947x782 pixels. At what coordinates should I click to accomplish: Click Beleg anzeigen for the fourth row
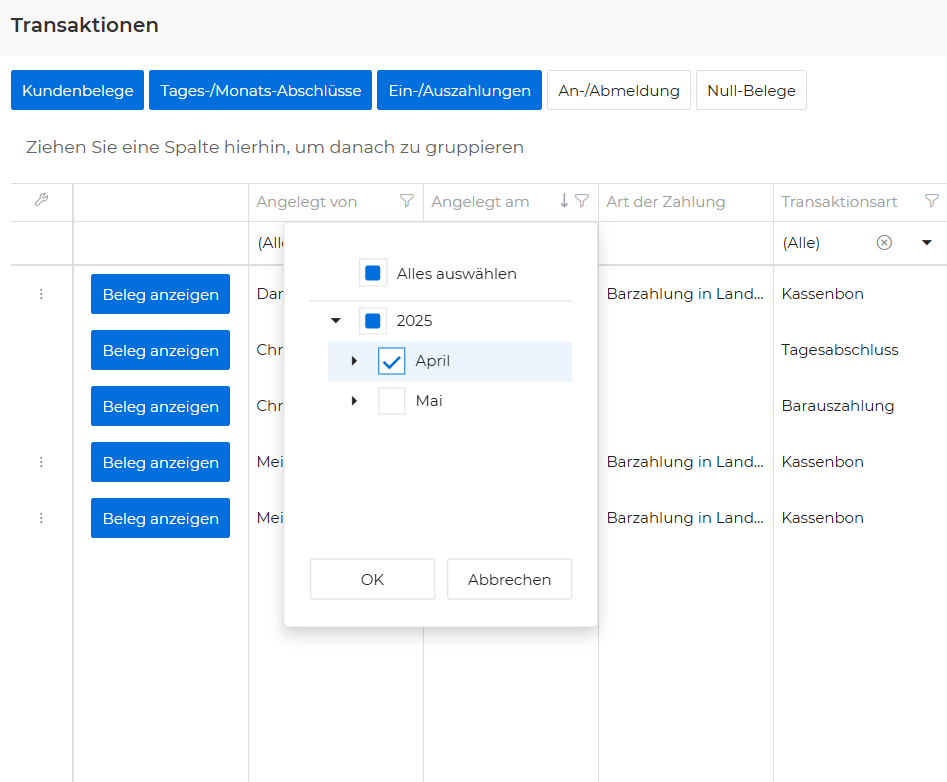tap(161, 463)
